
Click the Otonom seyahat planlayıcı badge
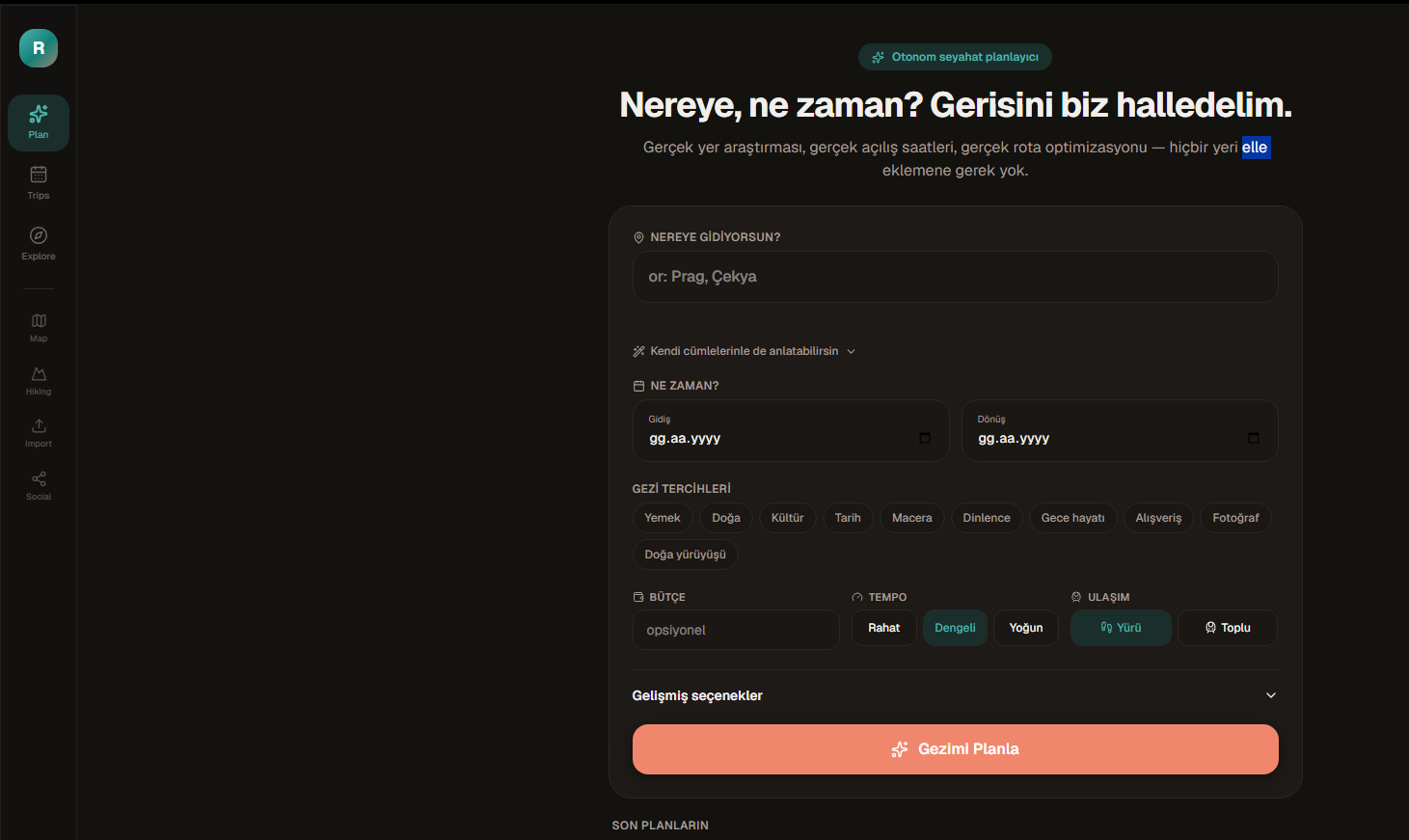click(955, 57)
